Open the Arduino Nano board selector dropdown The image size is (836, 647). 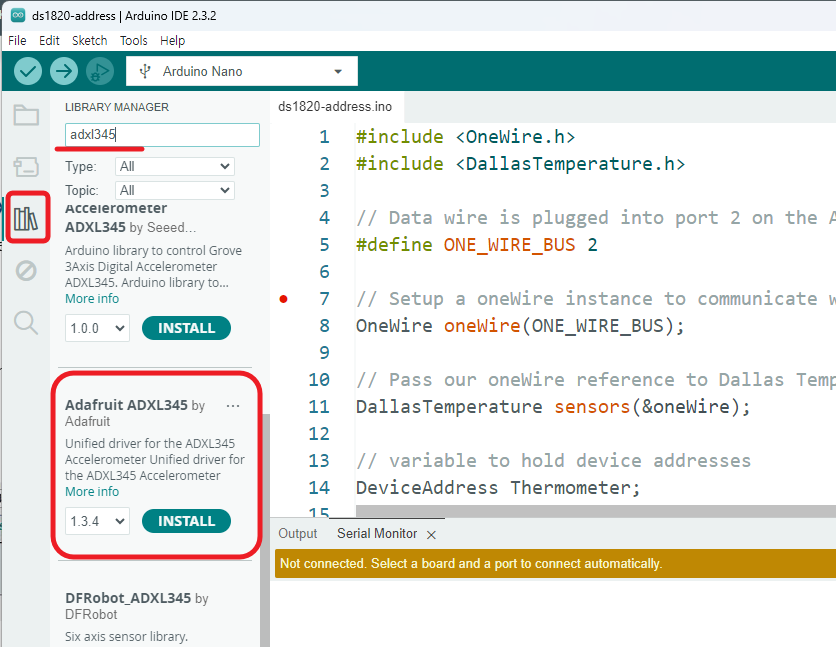coord(242,71)
